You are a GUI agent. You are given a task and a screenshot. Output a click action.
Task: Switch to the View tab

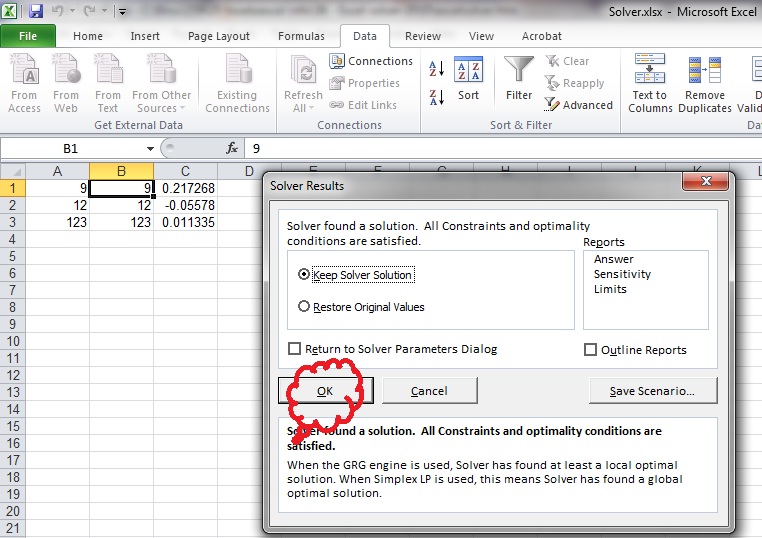[x=482, y=36]
